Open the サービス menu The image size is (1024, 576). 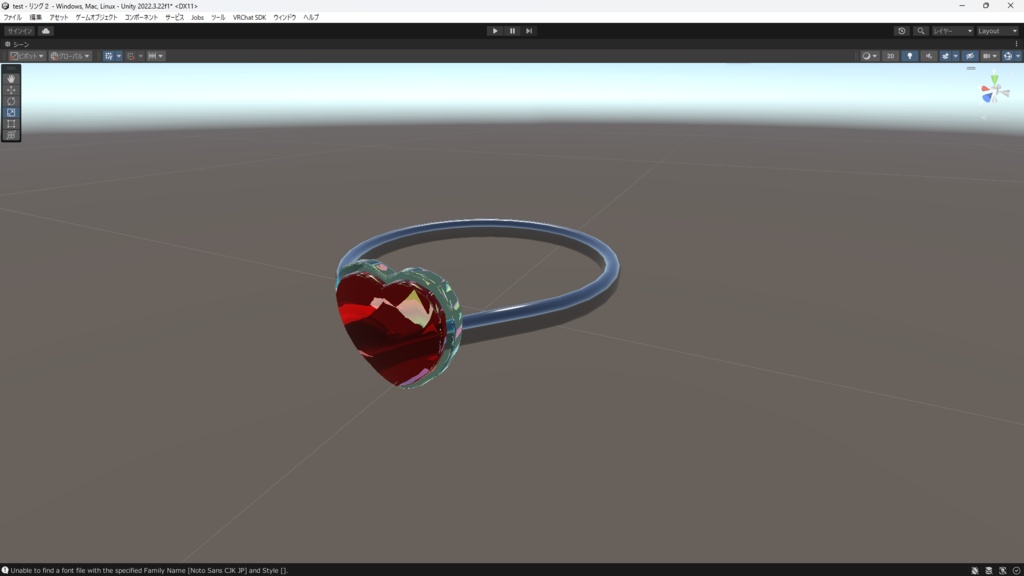pyautogui.click(x=174, y=18)
